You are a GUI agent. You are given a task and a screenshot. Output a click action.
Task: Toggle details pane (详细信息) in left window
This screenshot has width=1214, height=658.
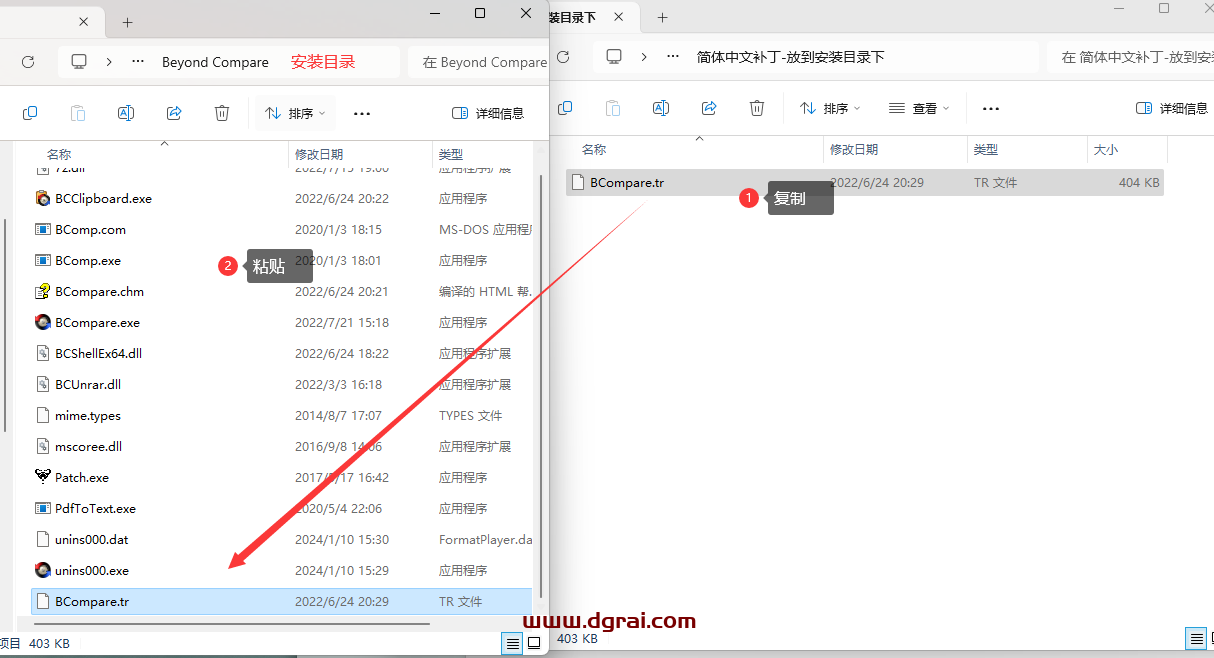click(488, 113)
